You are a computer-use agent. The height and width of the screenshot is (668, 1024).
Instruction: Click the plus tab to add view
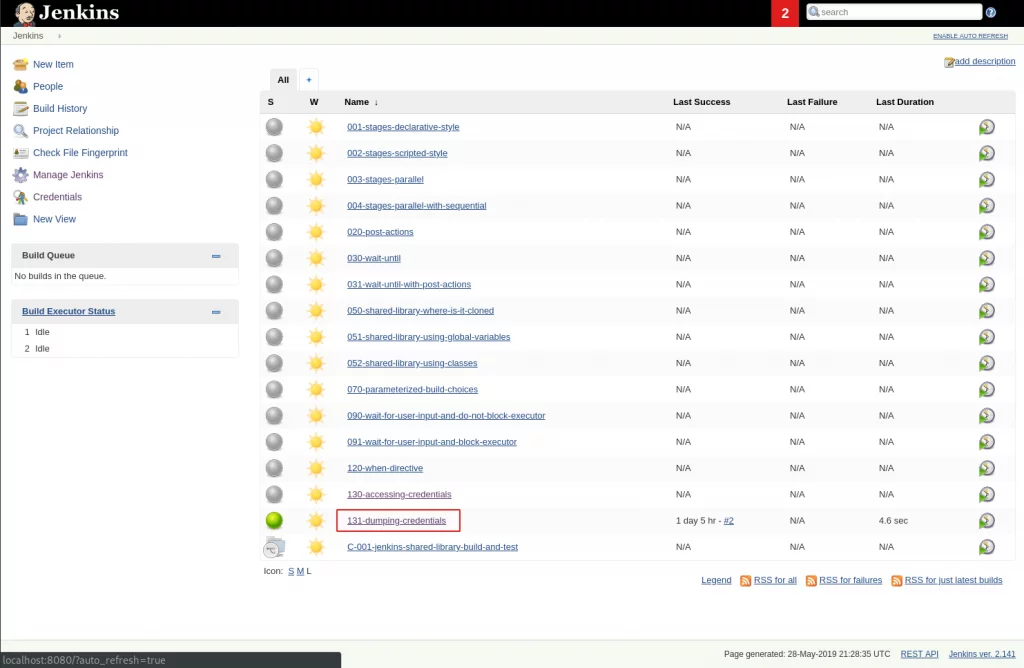click(309, 80)
